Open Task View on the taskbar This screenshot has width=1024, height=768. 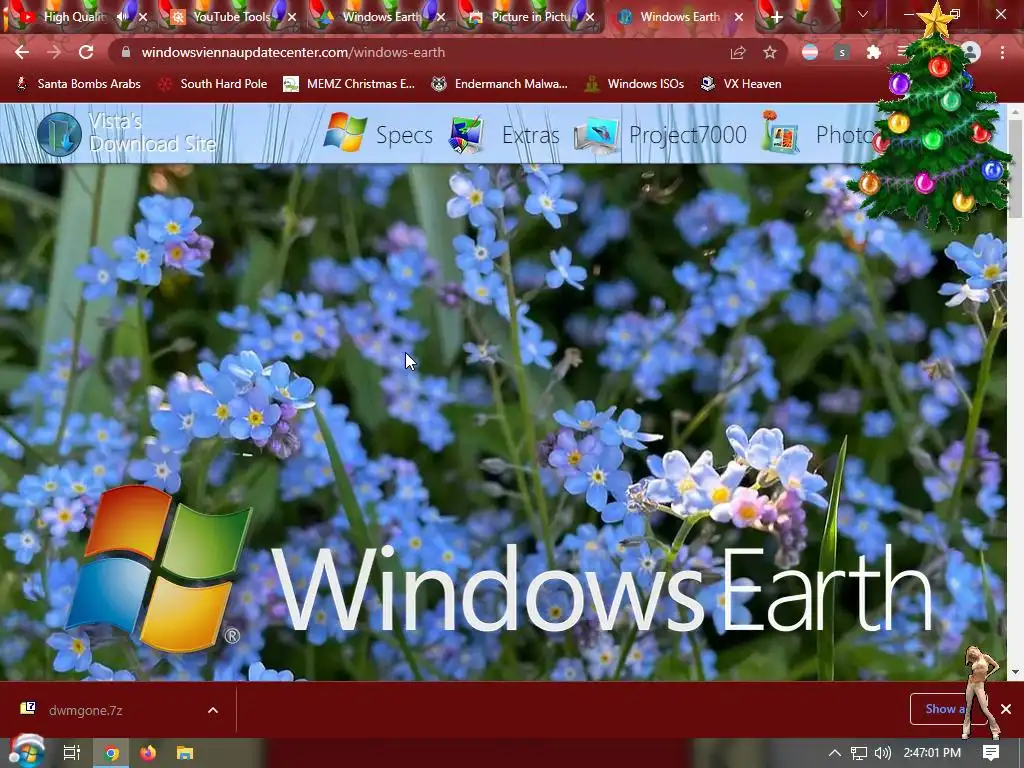(x=71, y=753)
